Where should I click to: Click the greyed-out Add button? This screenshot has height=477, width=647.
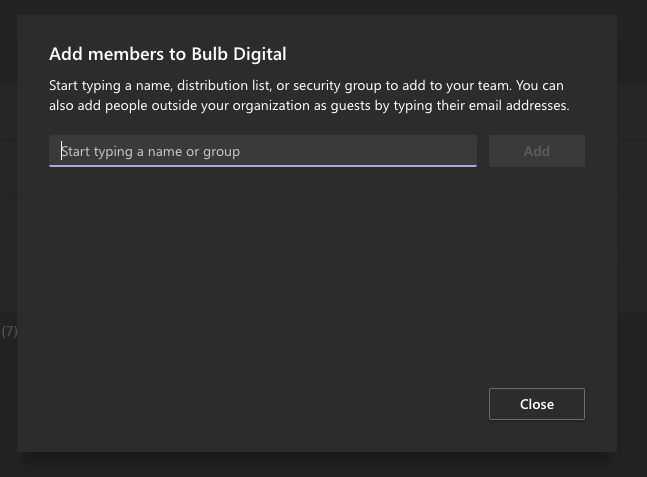[537, 151]
